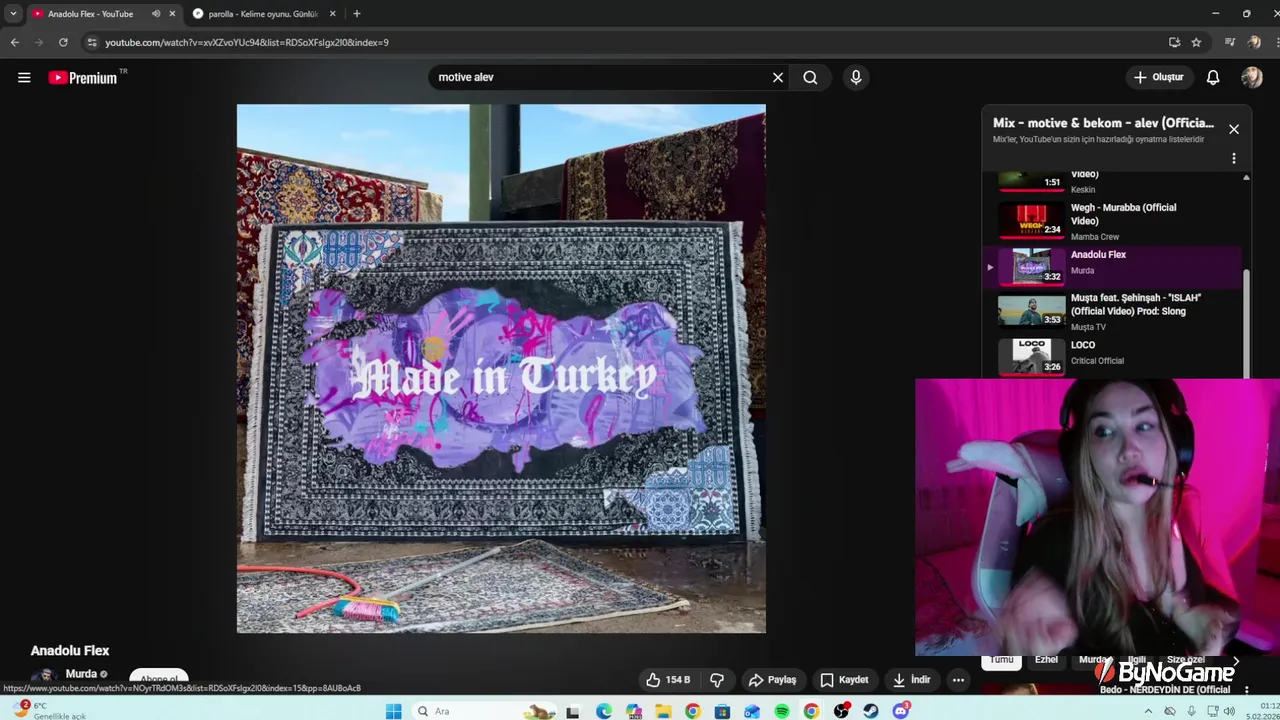Click the Made in Turkey video player
Viewport: 1280px width, 720px height.
point(501,368)
